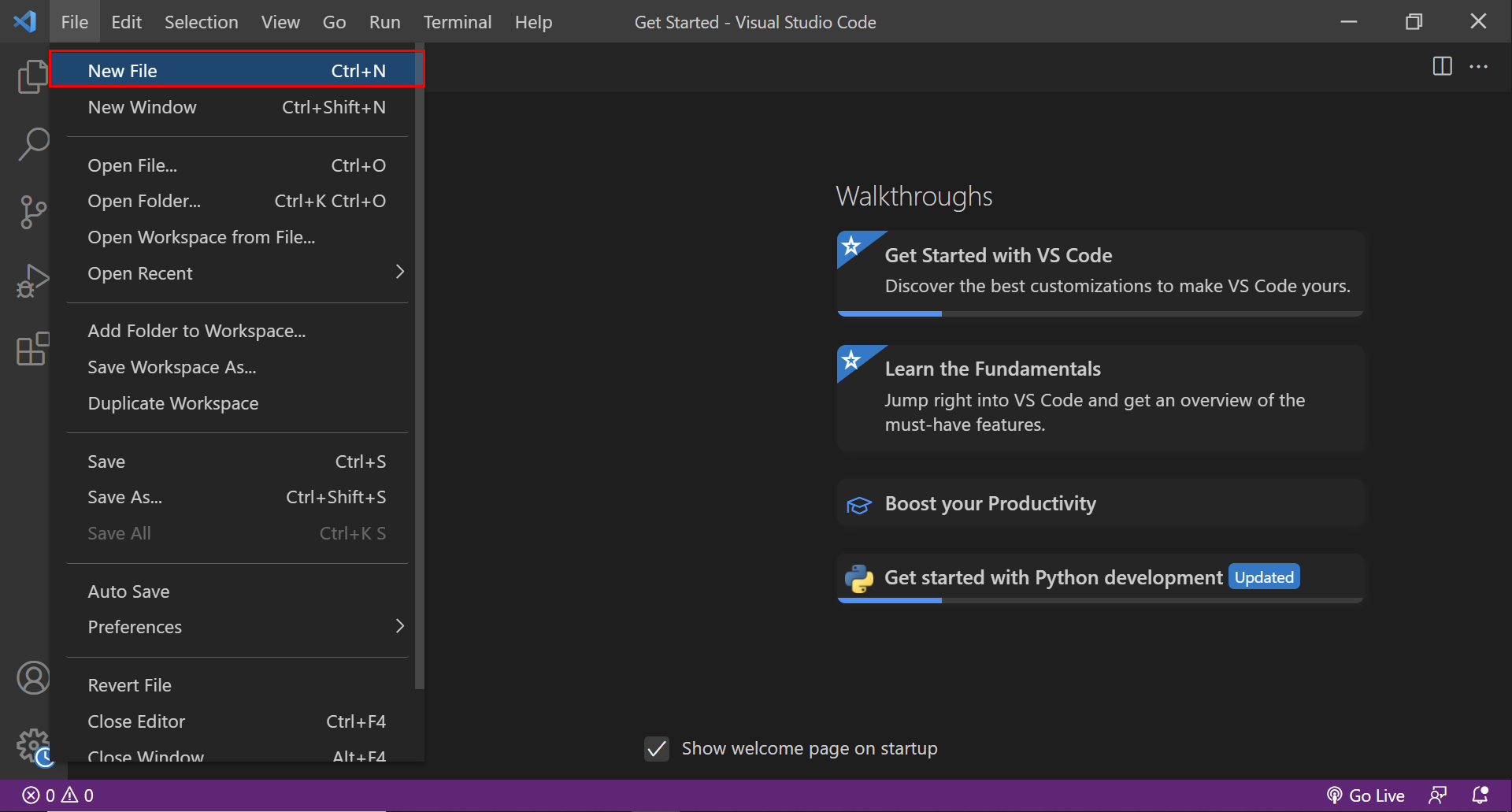Start Go Live server
This screenshot has height=812, width=1512.
1366,795
